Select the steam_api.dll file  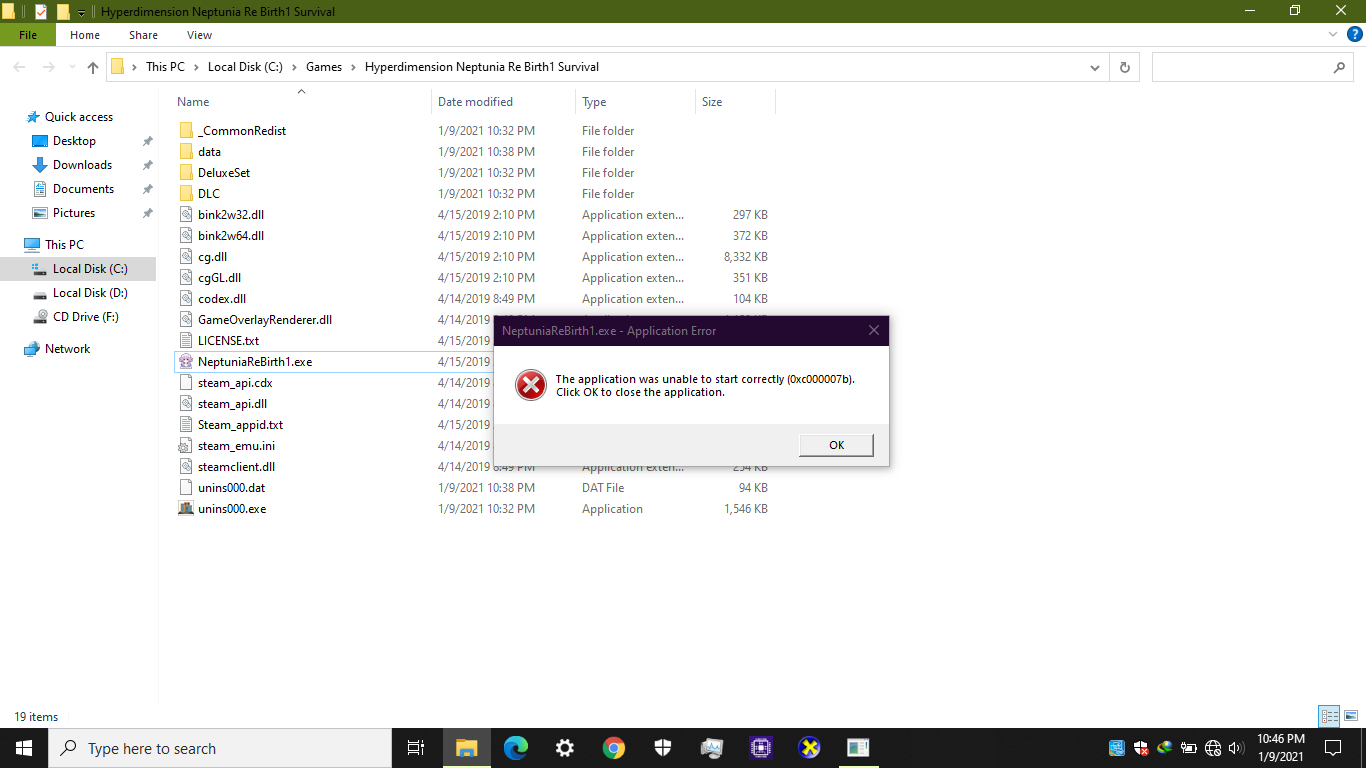pos(232,404)
